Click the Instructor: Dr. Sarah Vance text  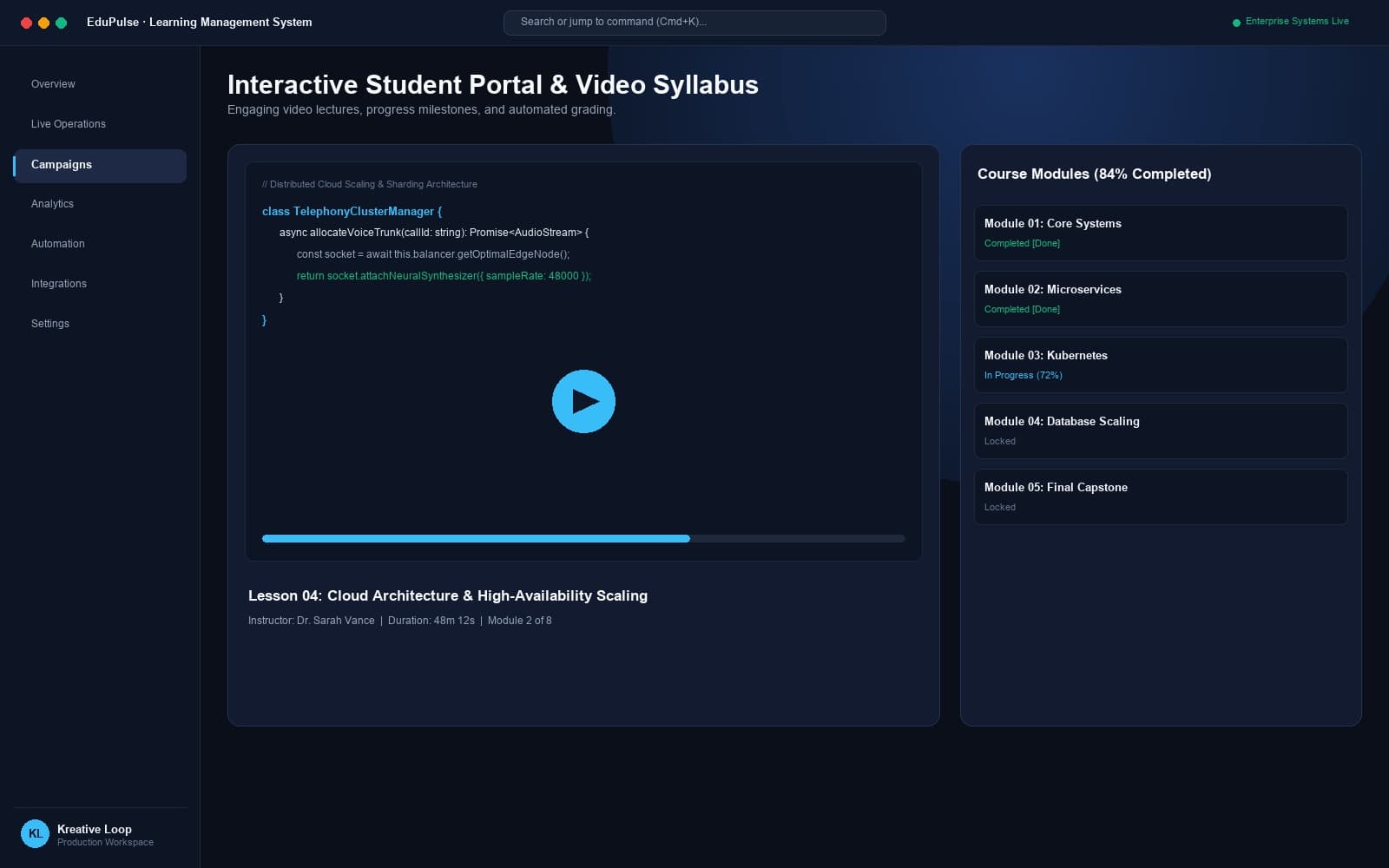[311, 621]
